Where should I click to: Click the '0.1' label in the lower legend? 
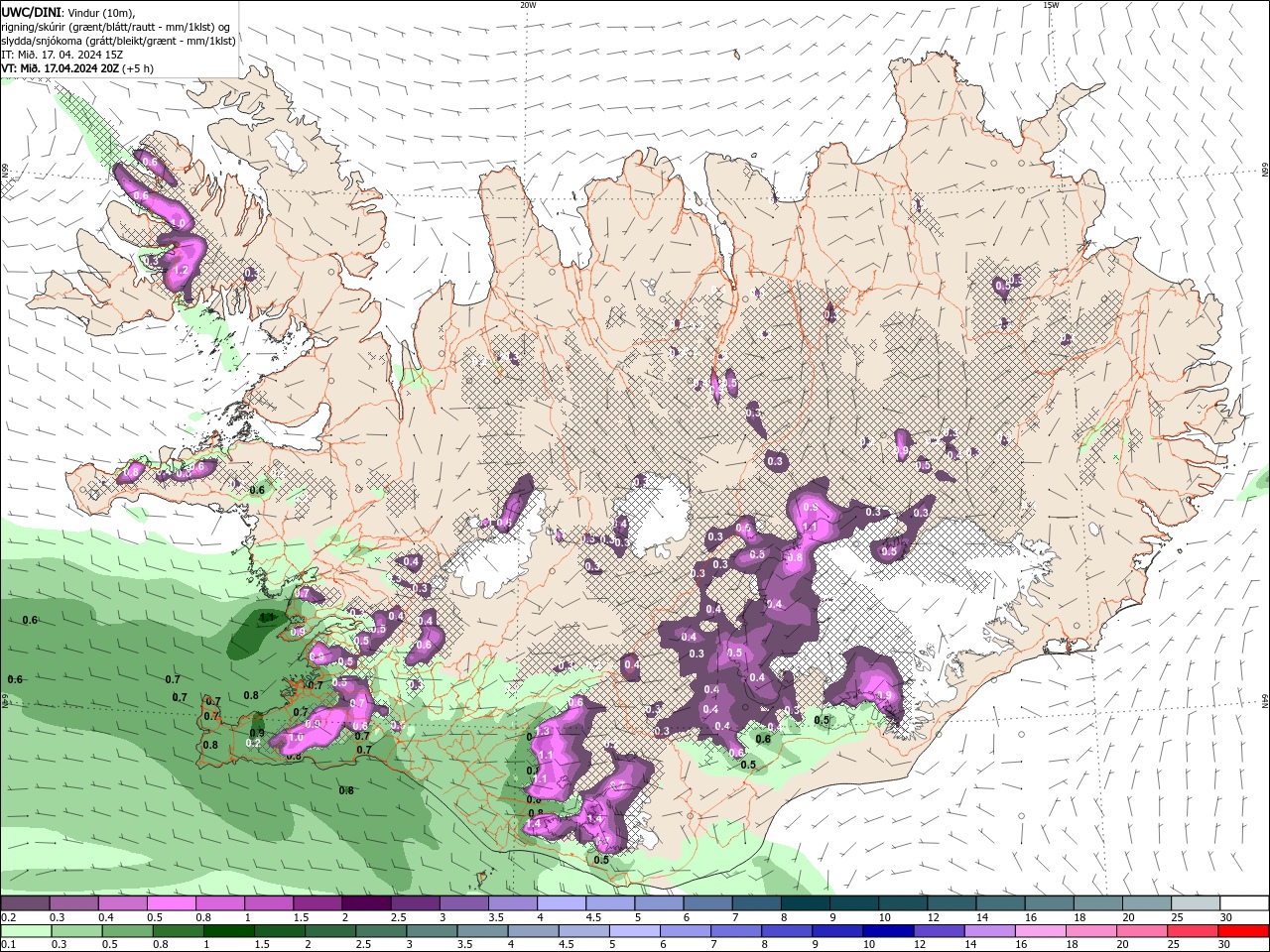click(x=8, y=945)
